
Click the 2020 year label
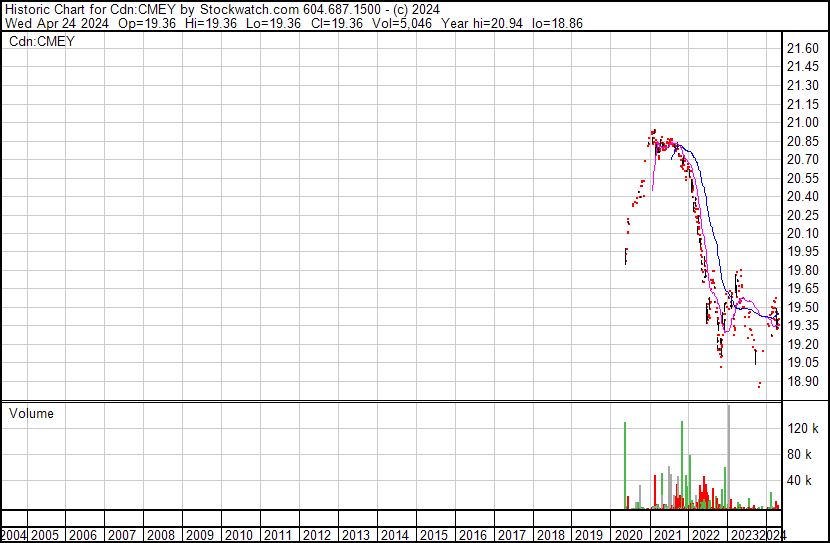tap(629, 535)
